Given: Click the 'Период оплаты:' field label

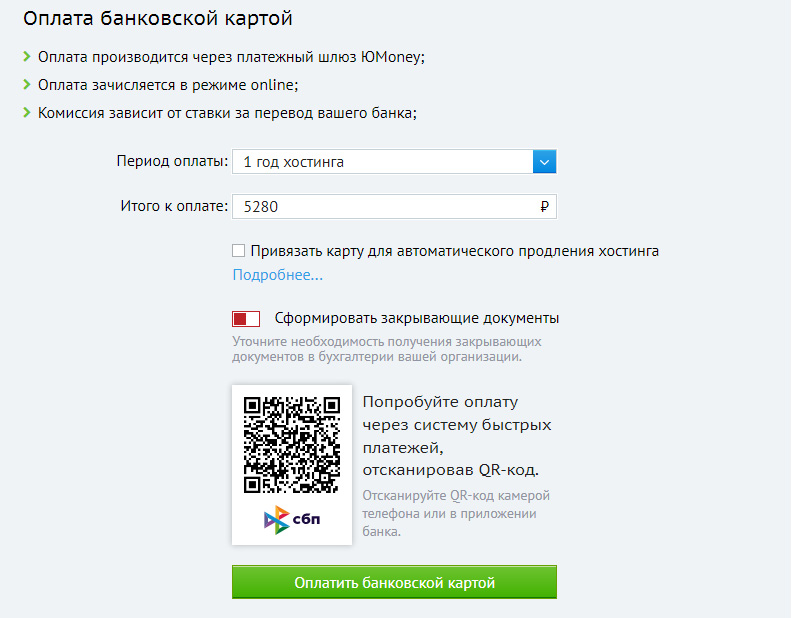Looking at the screenshot, I should [x=172, y=161].
